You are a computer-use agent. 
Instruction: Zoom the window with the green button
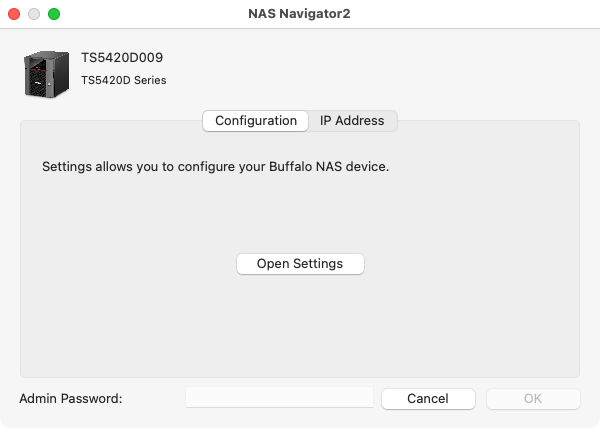[x=54, y=15]
